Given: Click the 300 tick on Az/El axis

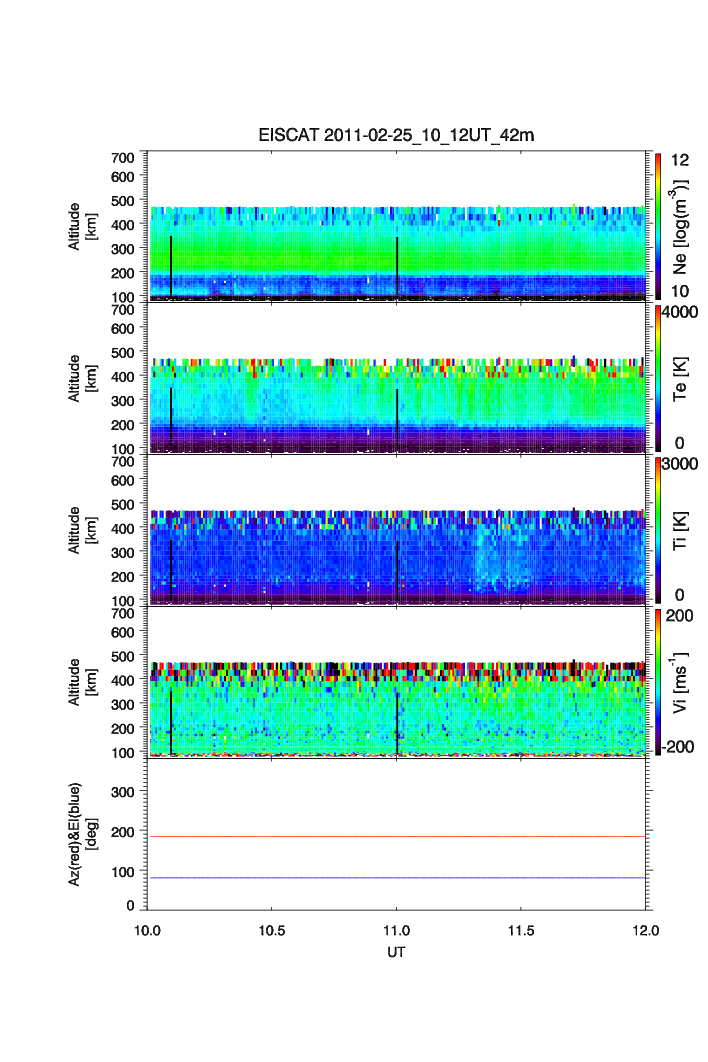Looking at the screenshot, I should [123, 792].
